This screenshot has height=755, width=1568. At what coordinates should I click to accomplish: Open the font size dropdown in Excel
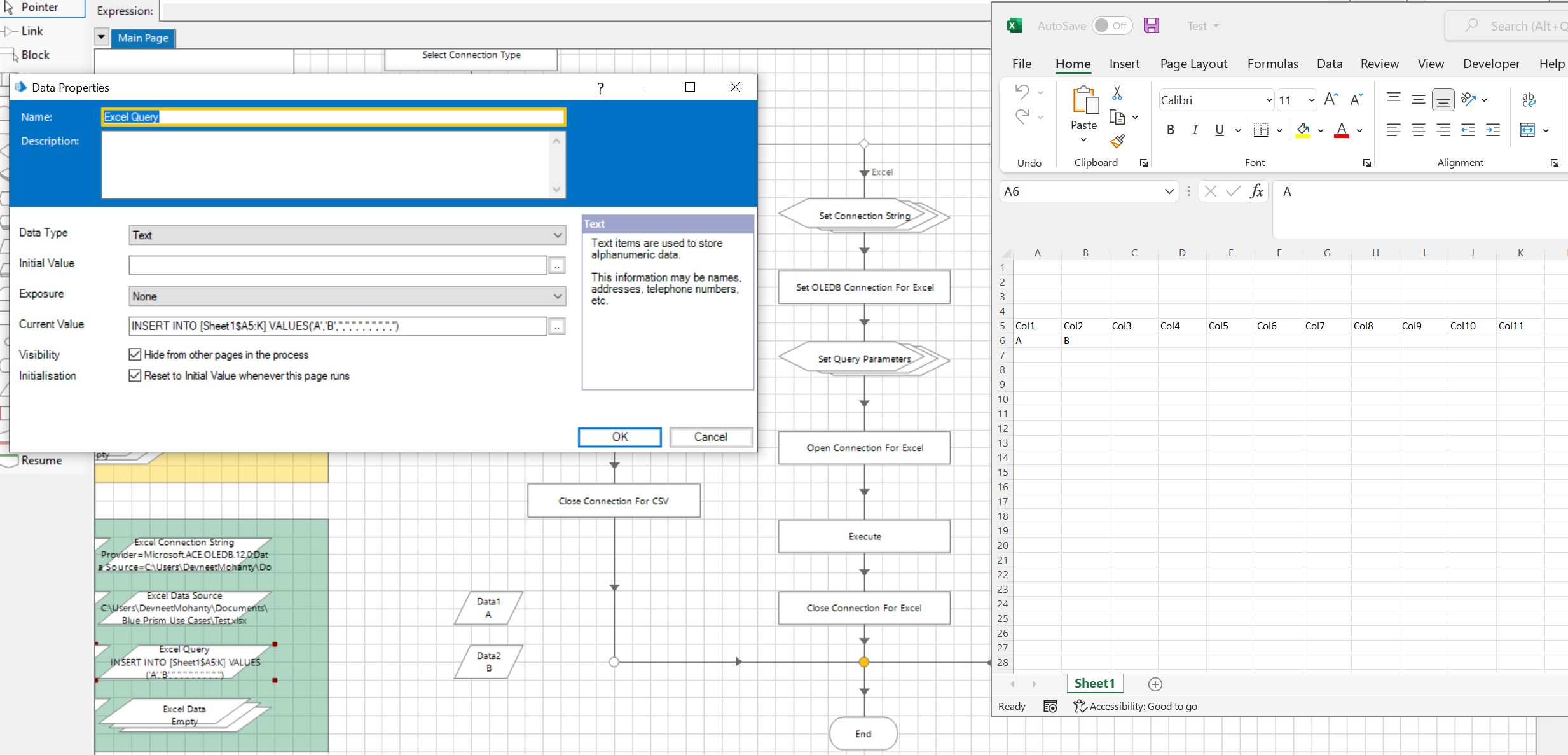point(1311,100)
